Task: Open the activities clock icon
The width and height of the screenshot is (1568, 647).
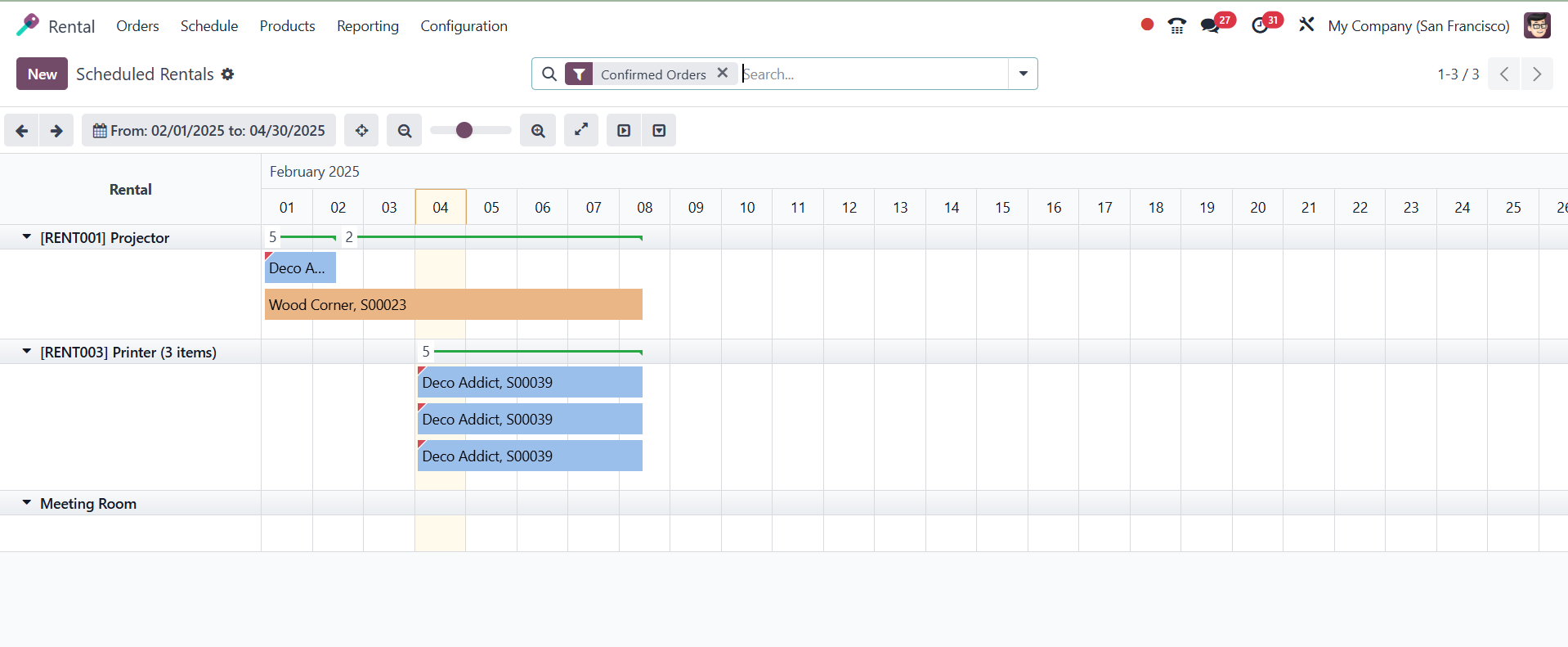Action: pos(1260,26)
